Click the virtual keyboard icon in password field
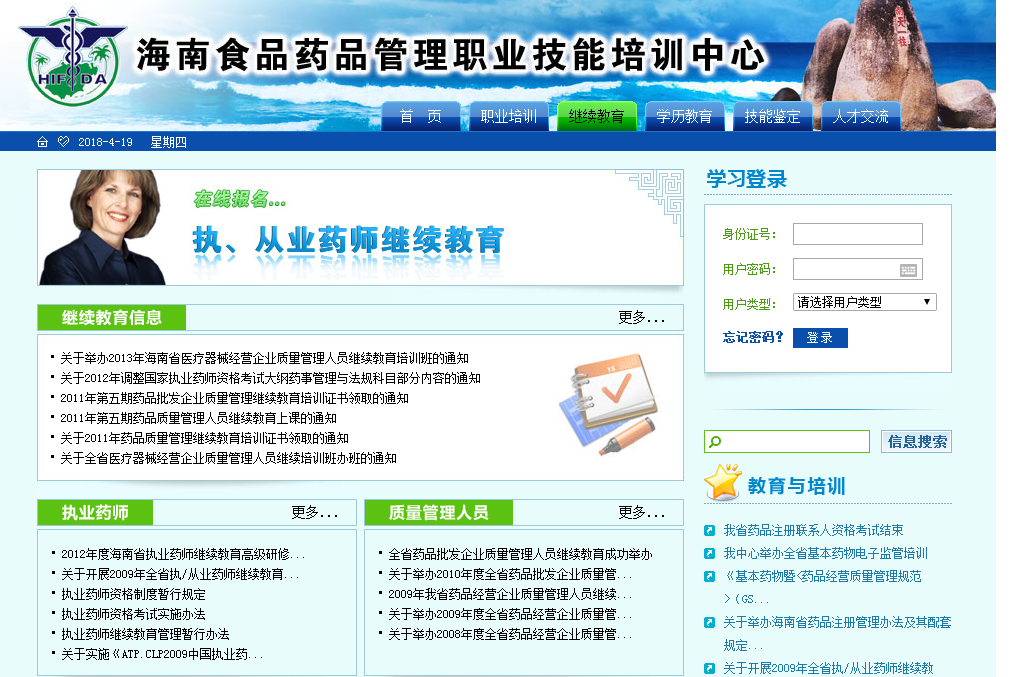 pyautogui.click(x=908, y=269)
